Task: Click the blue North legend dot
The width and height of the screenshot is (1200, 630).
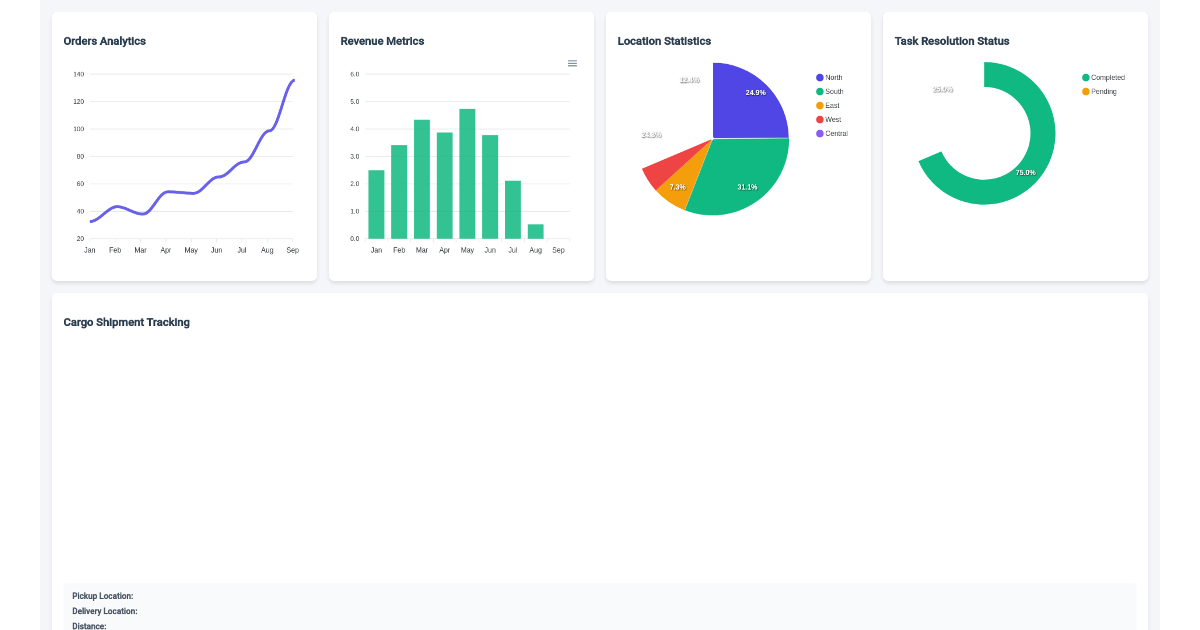Action: 818,77
